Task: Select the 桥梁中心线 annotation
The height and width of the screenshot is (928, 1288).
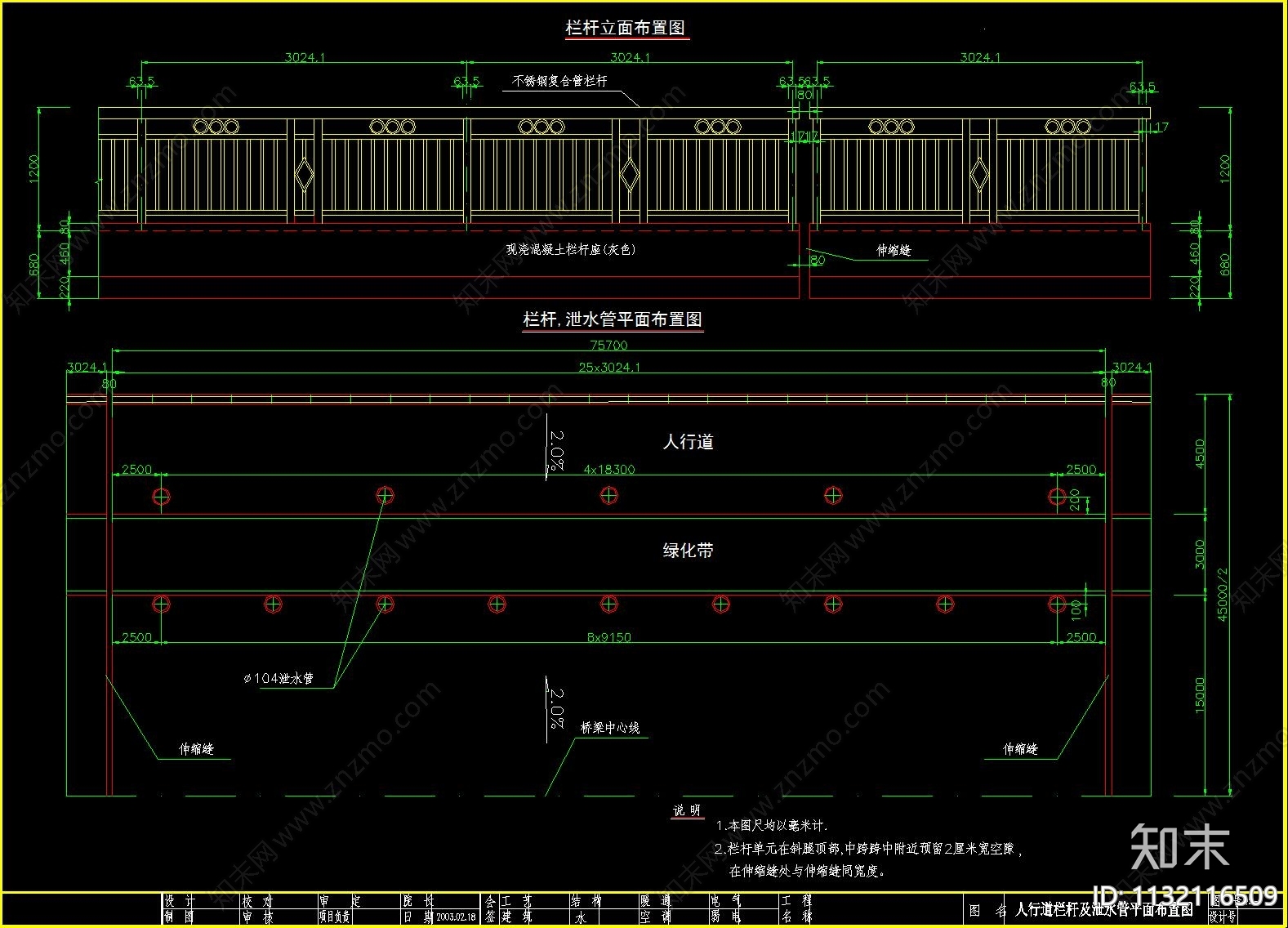Action: tap(610, 727)
